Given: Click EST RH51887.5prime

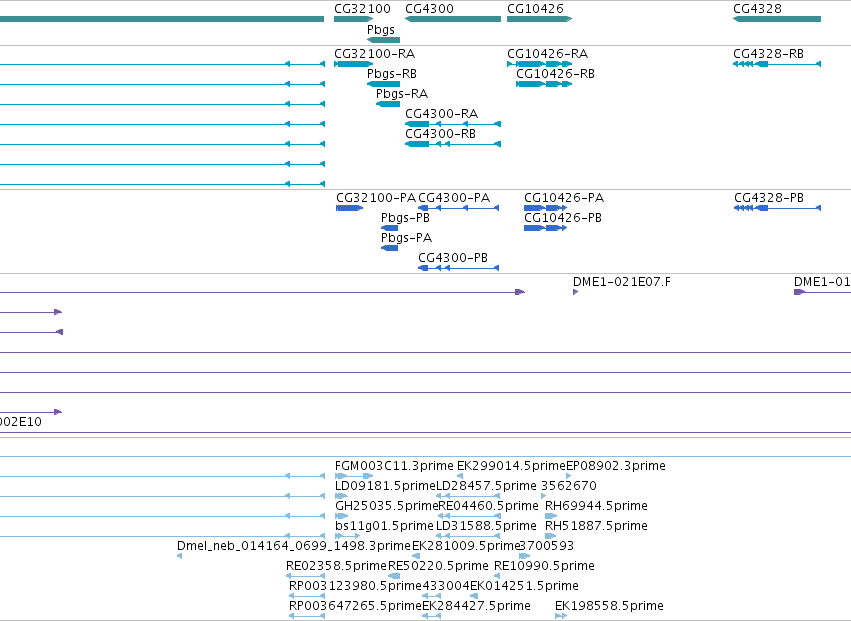Looking at the screenshot, I should click(x=596, y=526).
